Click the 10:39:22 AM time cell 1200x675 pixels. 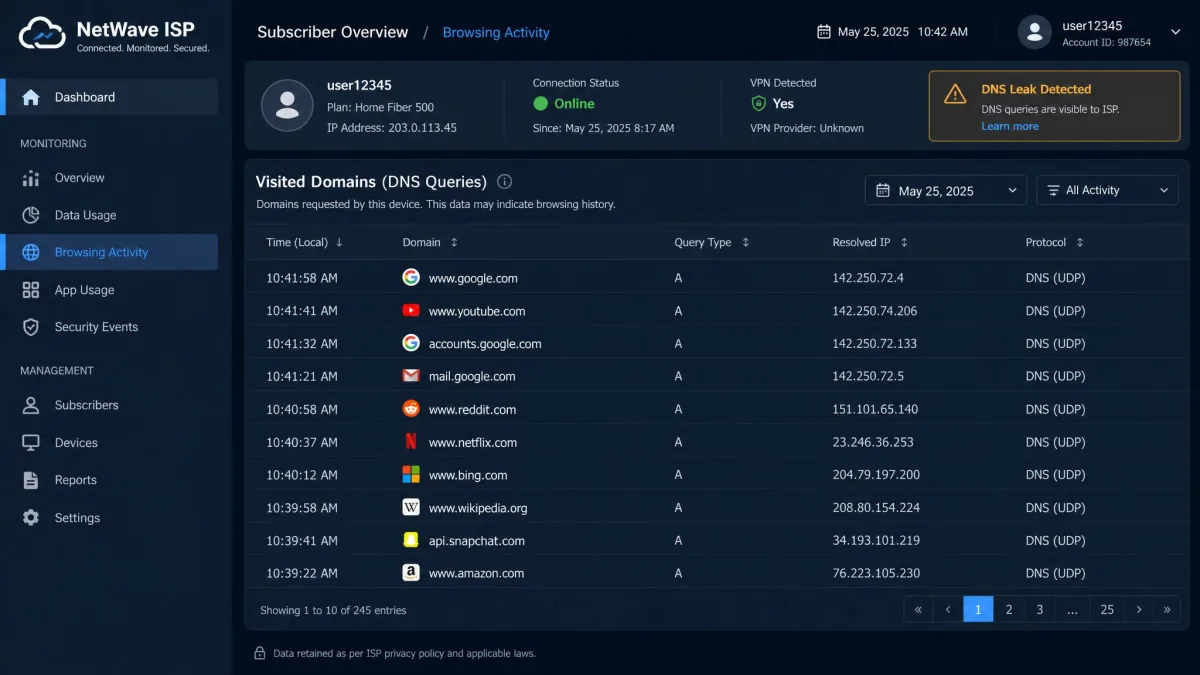coord(302,573)
